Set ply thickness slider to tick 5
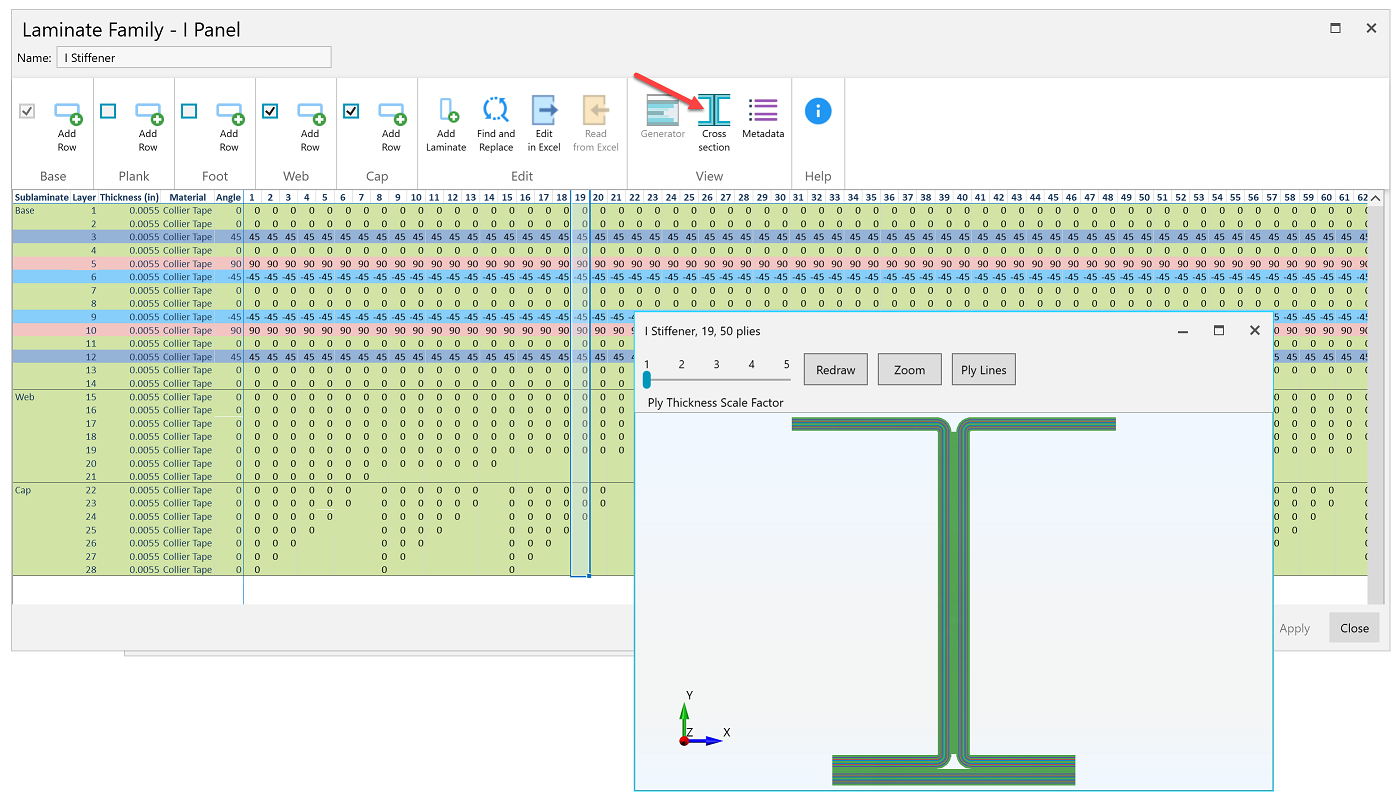 [787, 364]
